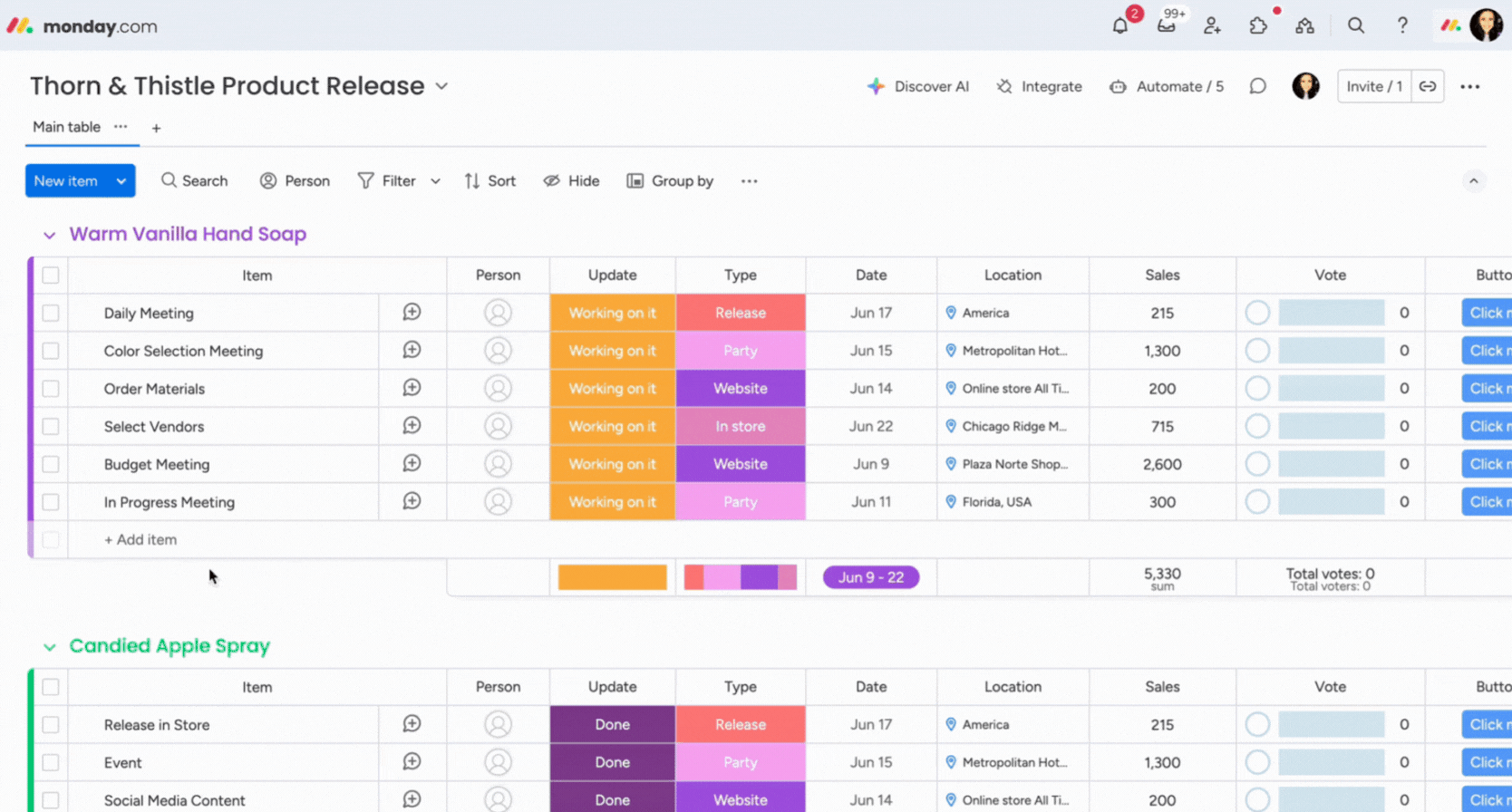The width and height of the screenshot is (1512, 812).
Task: Open the user profile avatar top right
Action: tap(1487, 25)
